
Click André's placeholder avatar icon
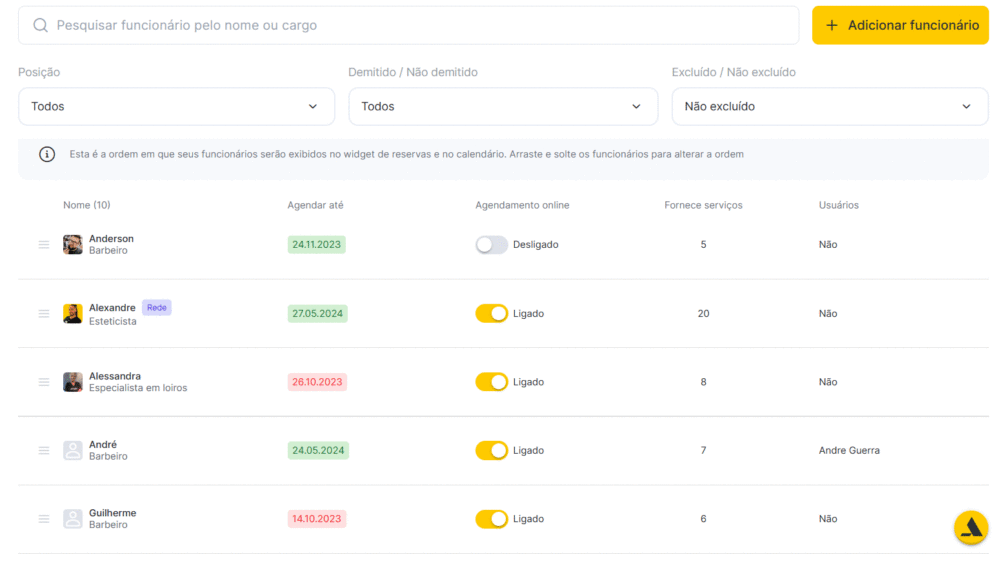pos(73,450)
